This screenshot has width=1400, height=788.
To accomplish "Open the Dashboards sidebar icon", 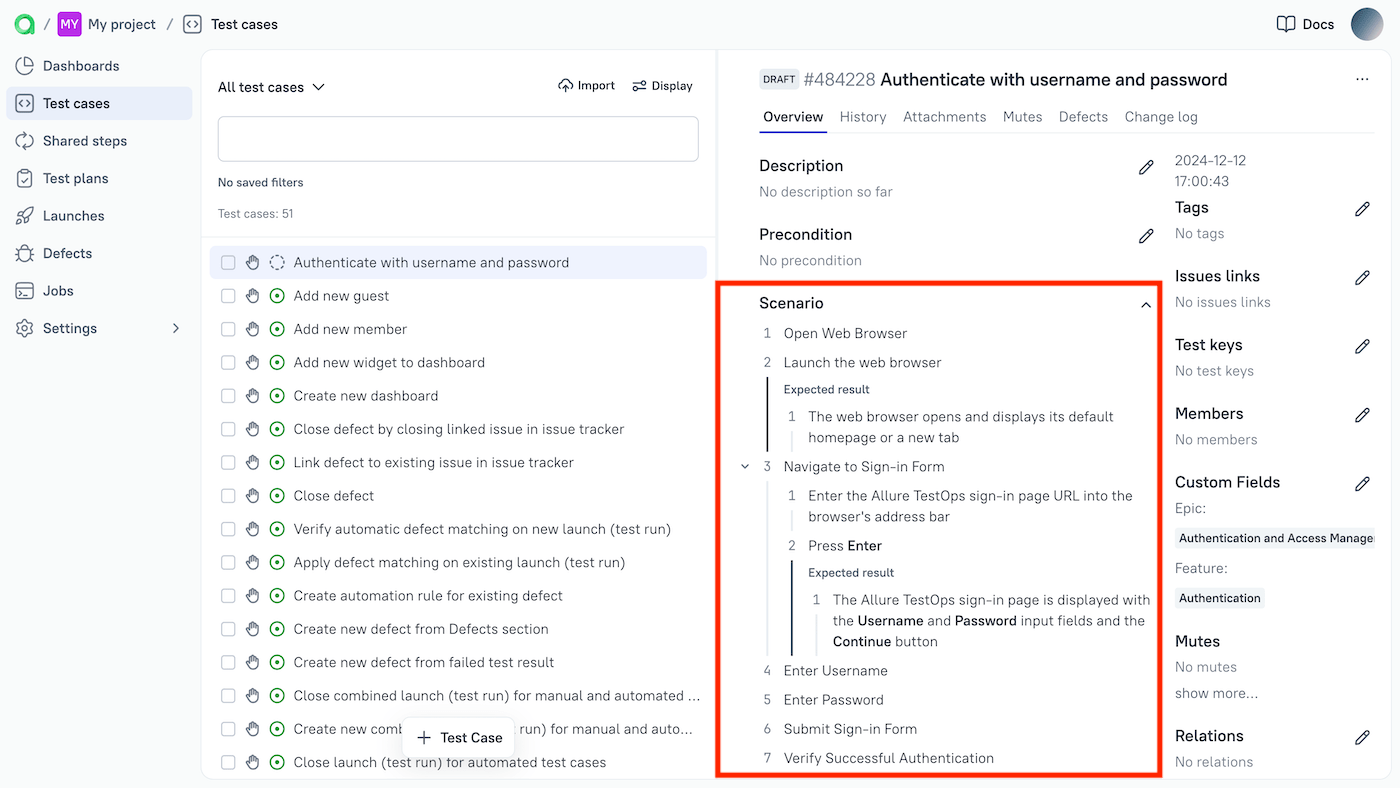I will pos(25,66).
